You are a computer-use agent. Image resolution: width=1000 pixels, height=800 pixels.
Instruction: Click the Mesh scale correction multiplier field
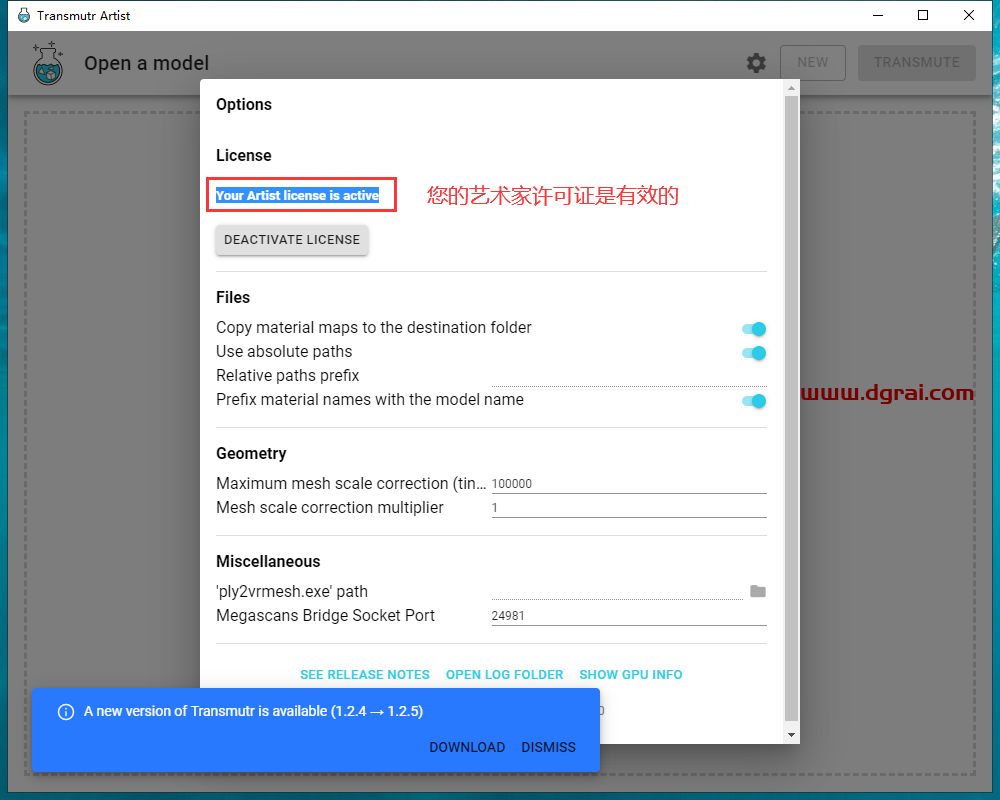click(x=629, y=508)
